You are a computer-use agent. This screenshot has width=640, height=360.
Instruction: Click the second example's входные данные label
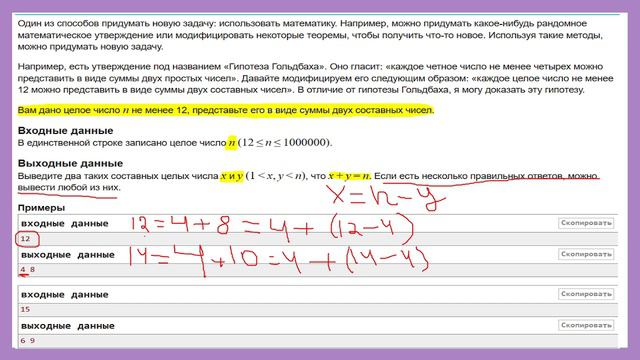[64, 295]
